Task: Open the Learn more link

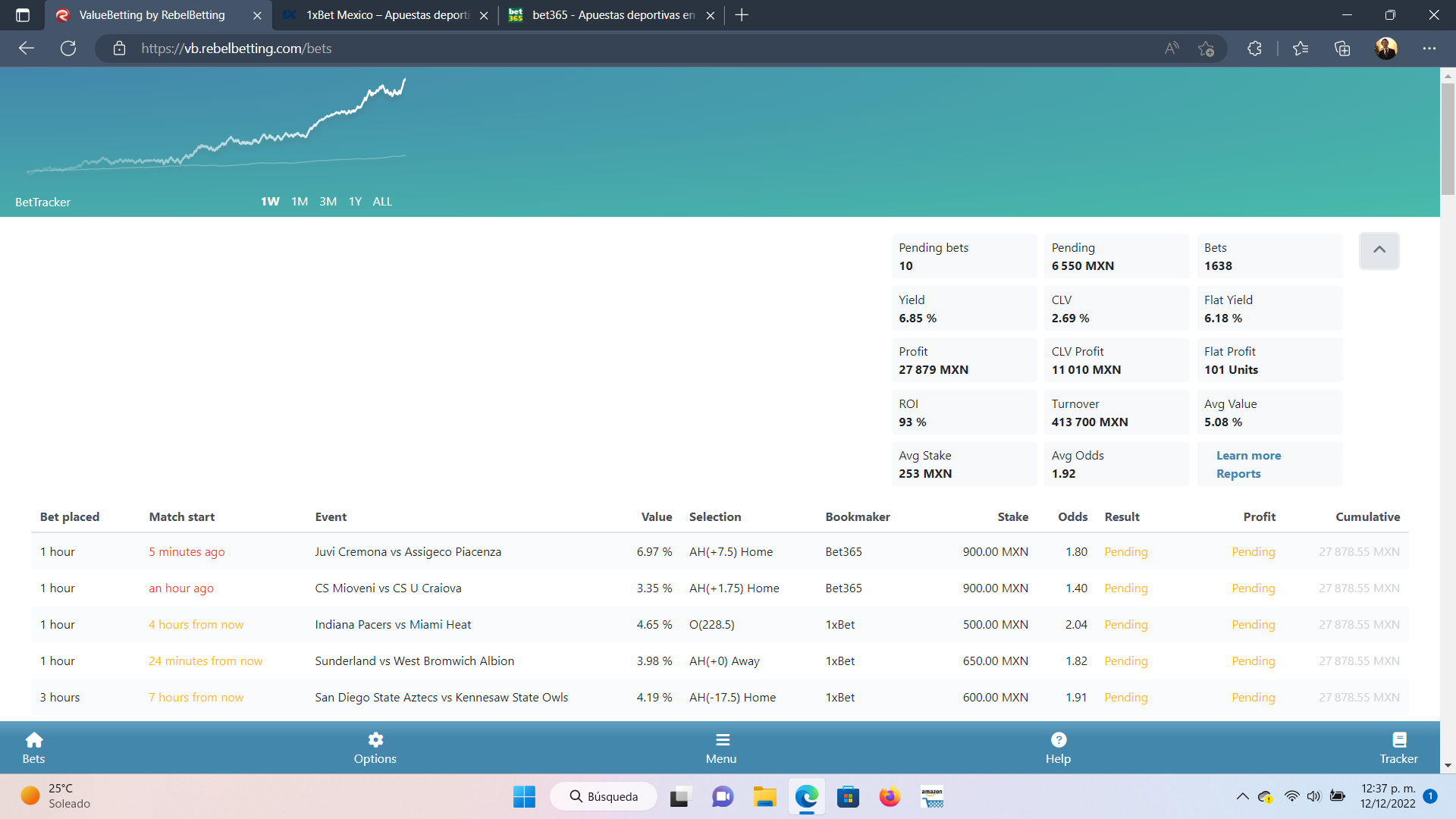Action: [x=1248, y=456]
